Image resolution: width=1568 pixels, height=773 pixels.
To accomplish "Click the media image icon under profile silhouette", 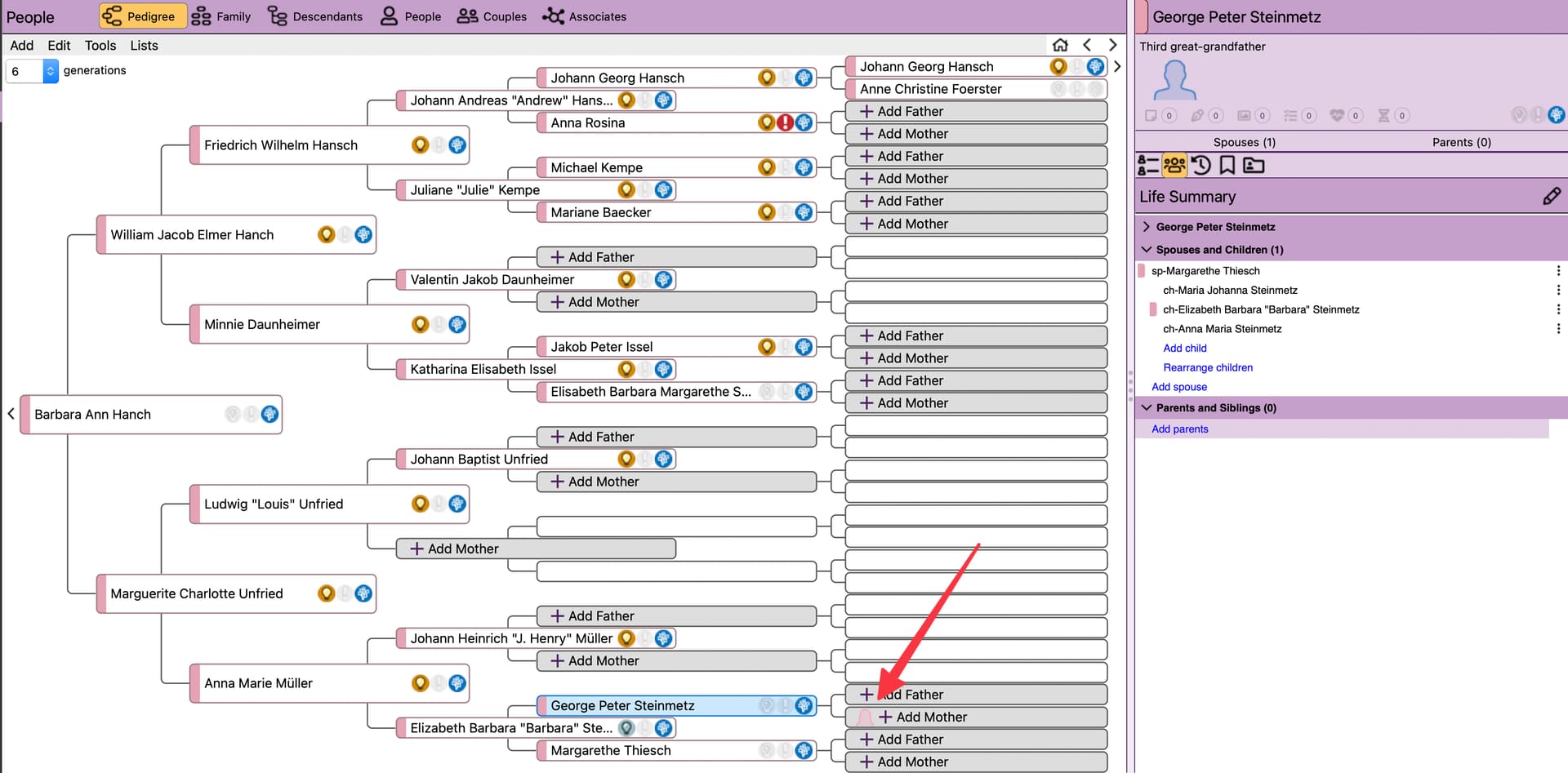I will pos(1244,116).
